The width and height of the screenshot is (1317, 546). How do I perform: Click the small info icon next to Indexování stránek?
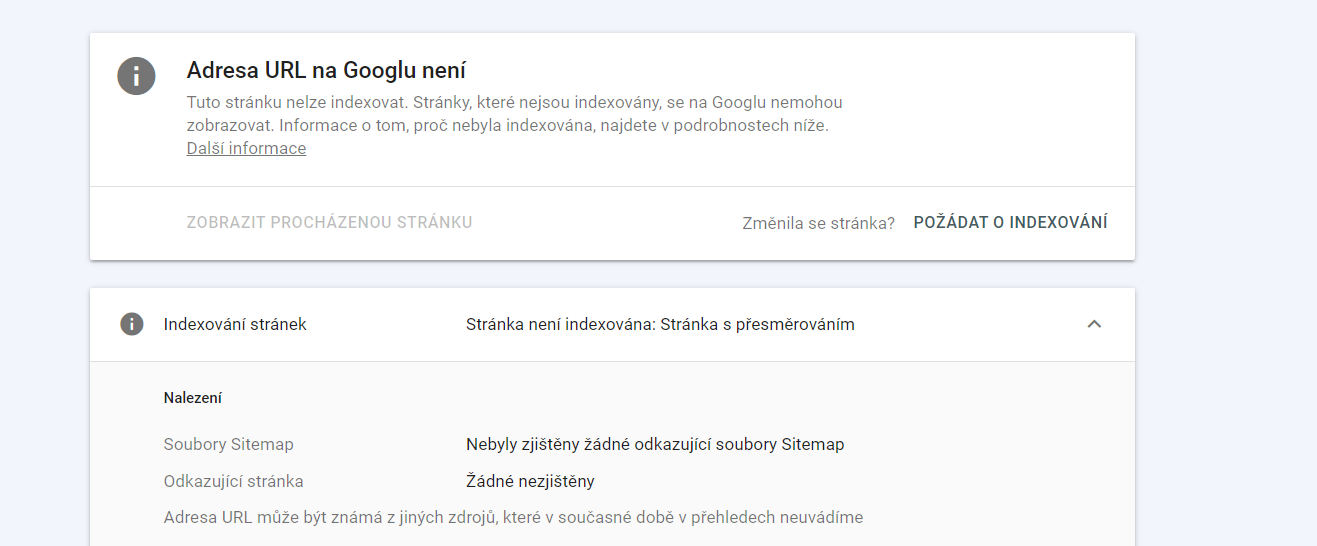[132, 324]
